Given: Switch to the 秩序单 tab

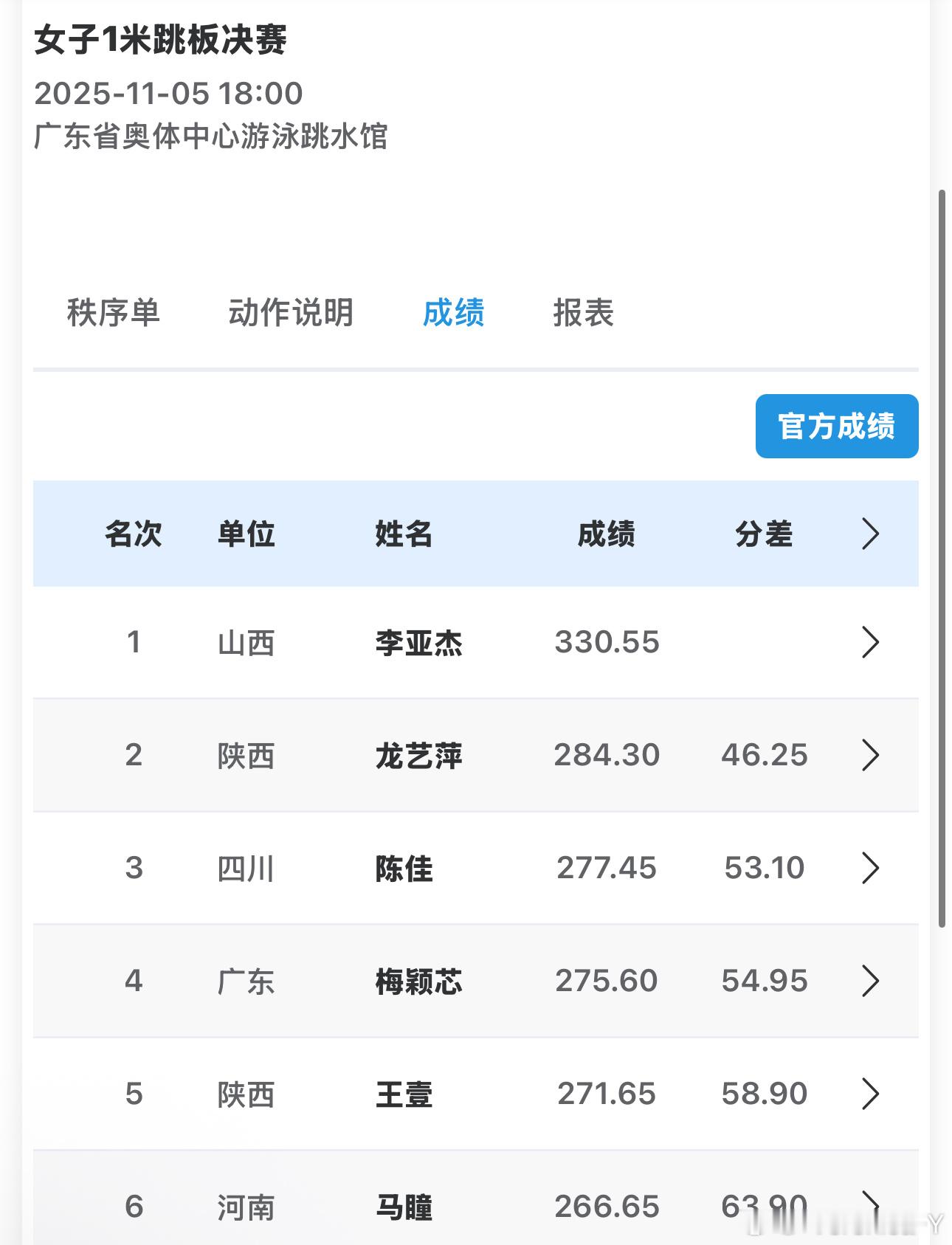Looking at the screenshot, I should tap(114, 313).
